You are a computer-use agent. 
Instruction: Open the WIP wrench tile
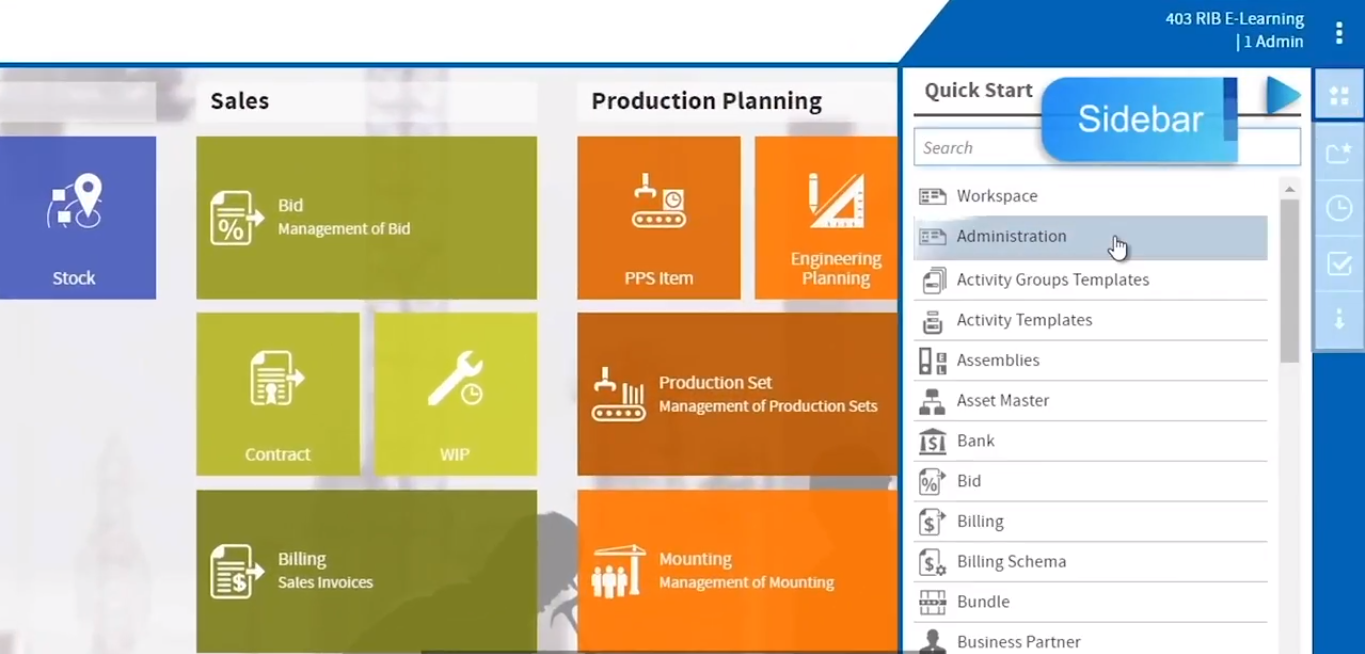coord(455,393)
